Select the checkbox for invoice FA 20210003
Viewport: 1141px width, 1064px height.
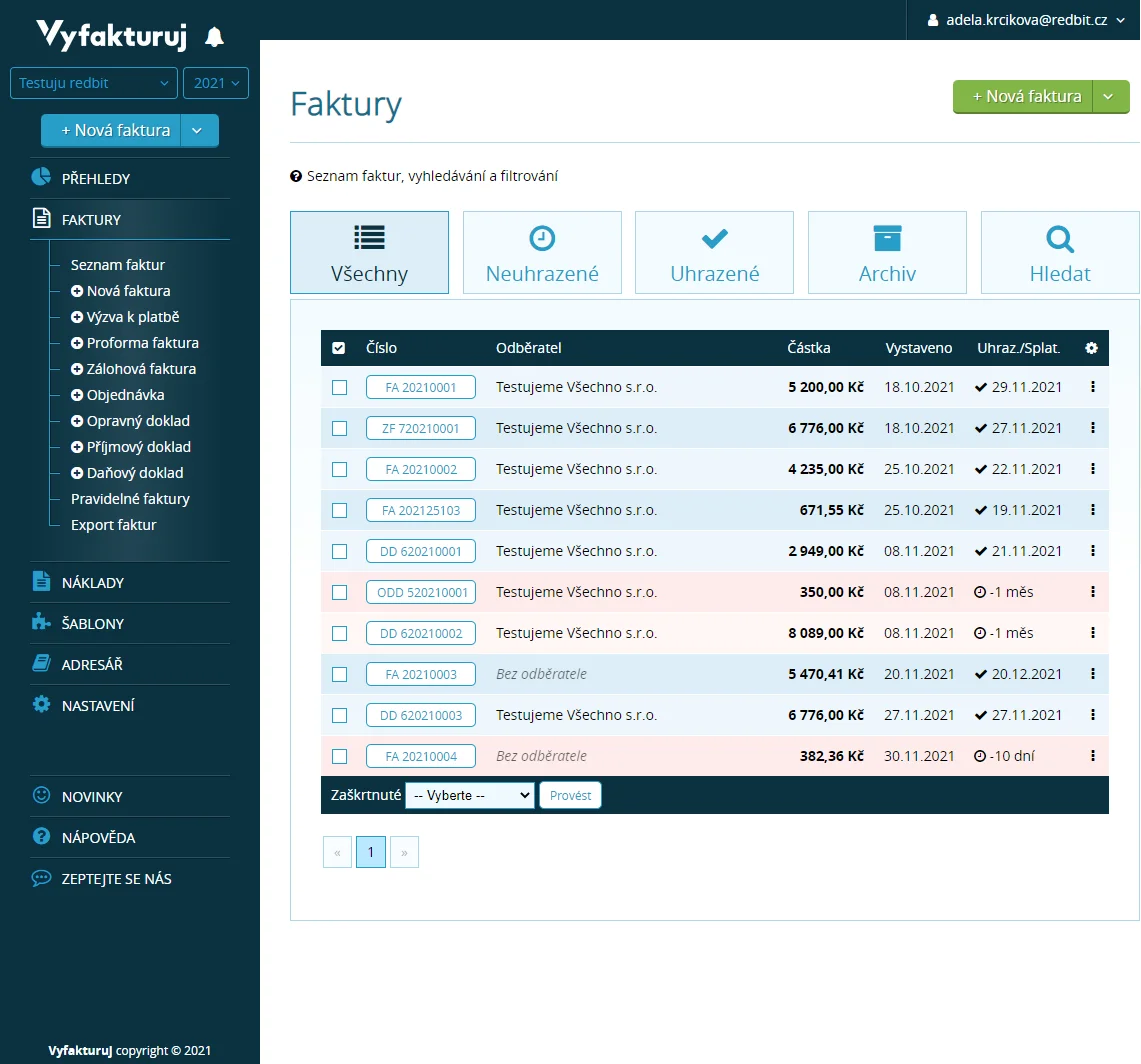(339, 674)
